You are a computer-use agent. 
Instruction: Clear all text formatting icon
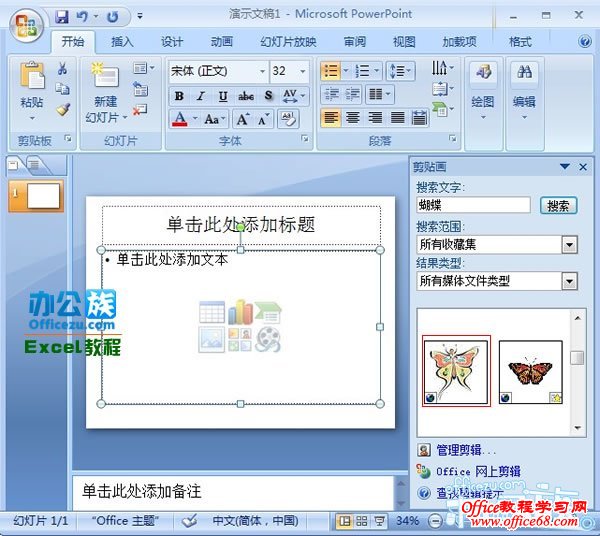click(288, 119)
